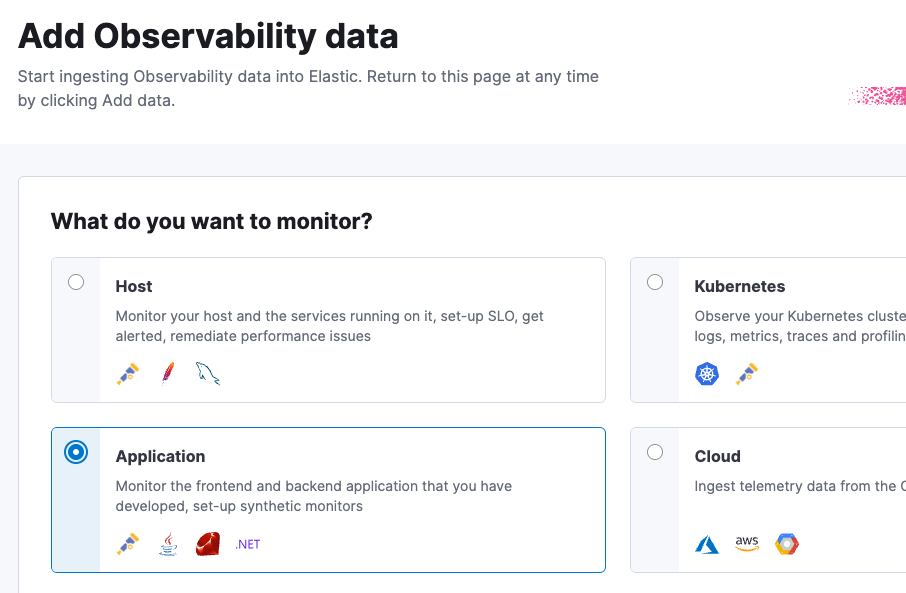
Task: Click the OpenTelemetry icon in the Kubernetes card
Action: click(x=747, y=374)
